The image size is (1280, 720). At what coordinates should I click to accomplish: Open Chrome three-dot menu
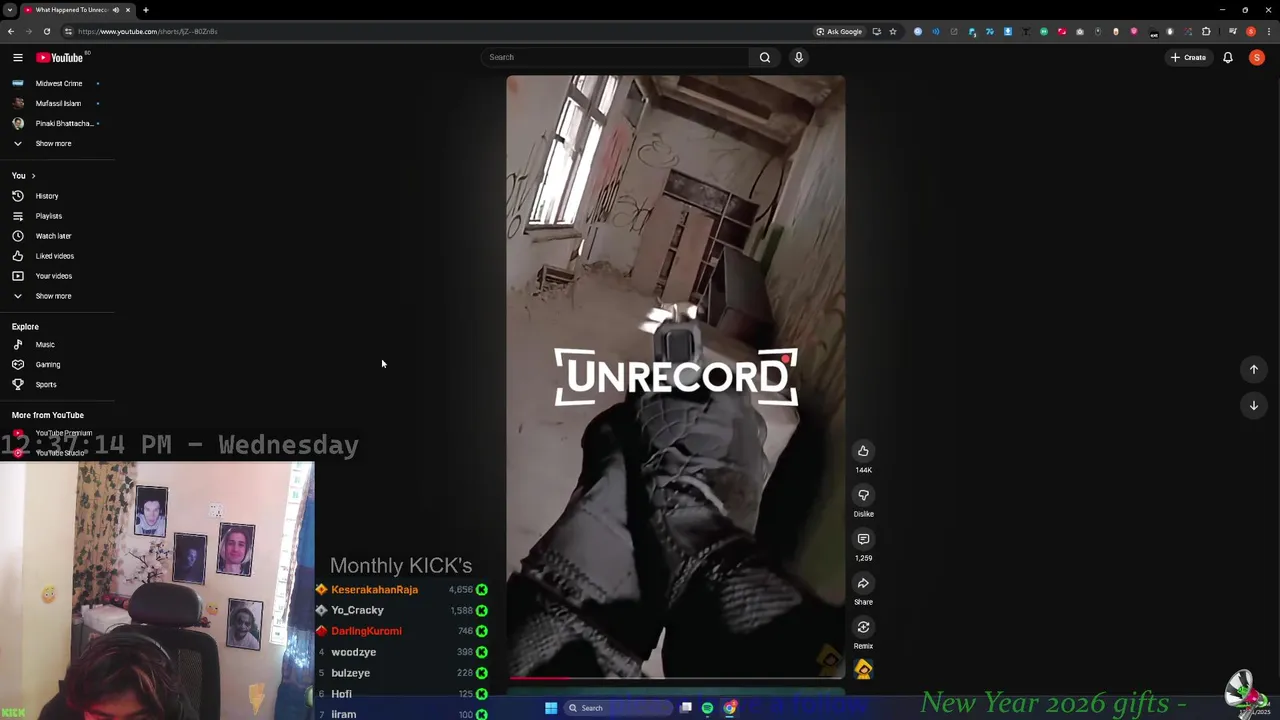1268,31
